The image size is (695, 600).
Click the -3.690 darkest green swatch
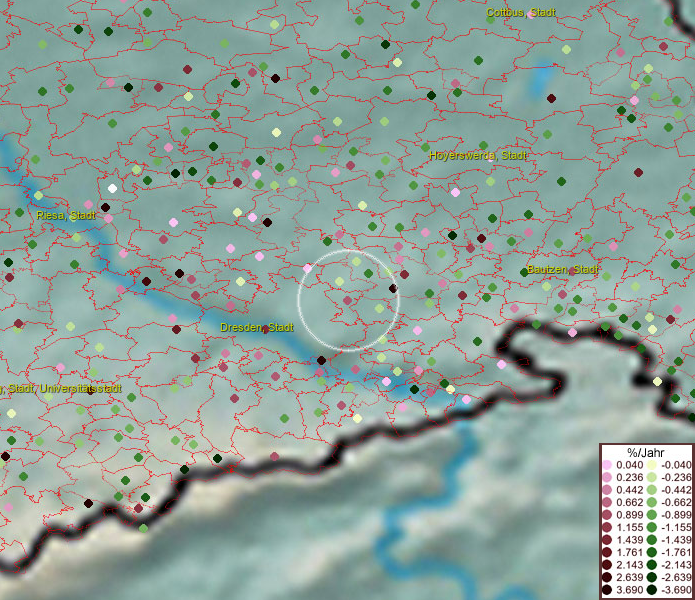[652, 590]
